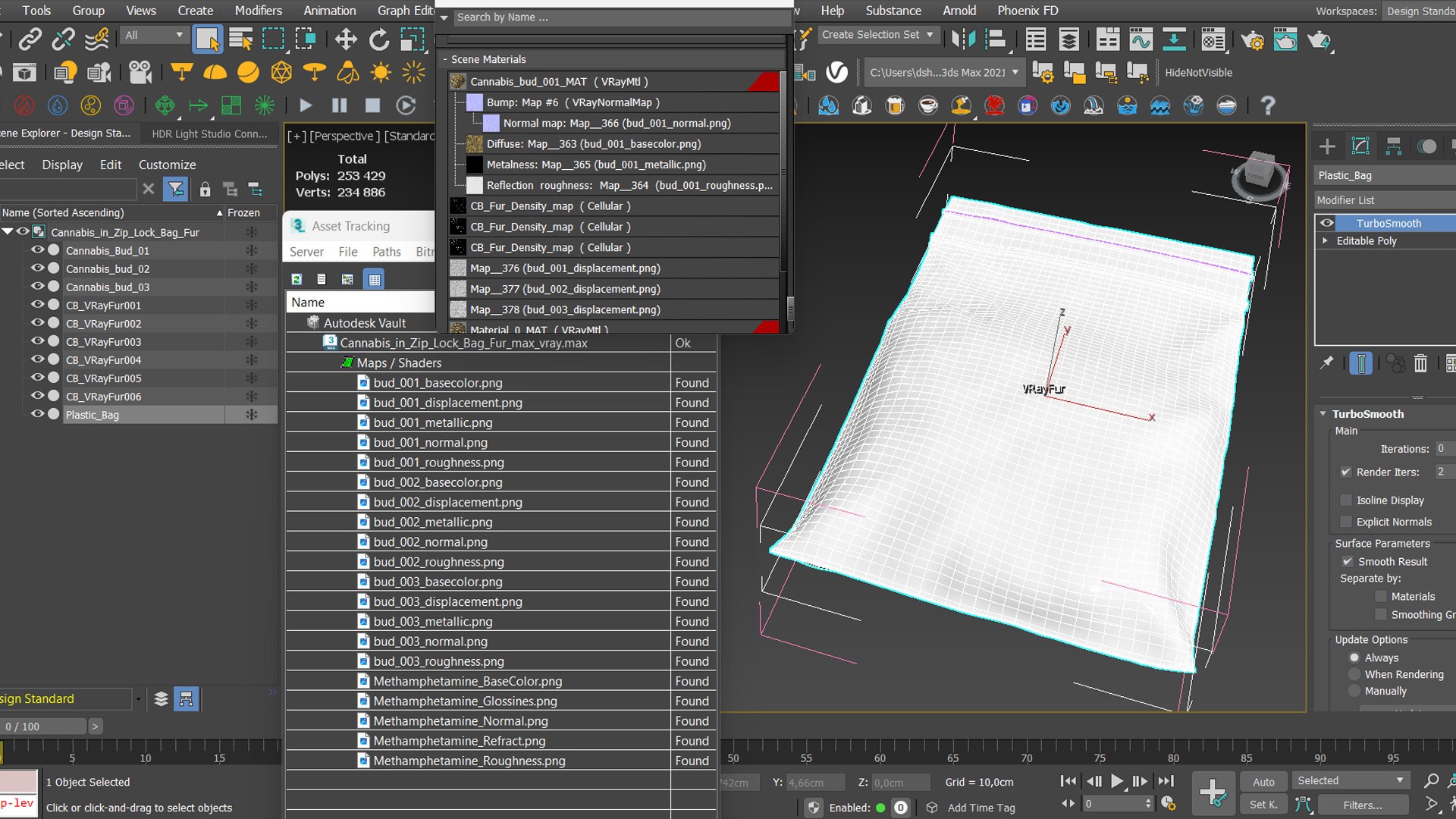
Task: Open the Create Selection Set dropdown
Action: click(x=878, y=35)
